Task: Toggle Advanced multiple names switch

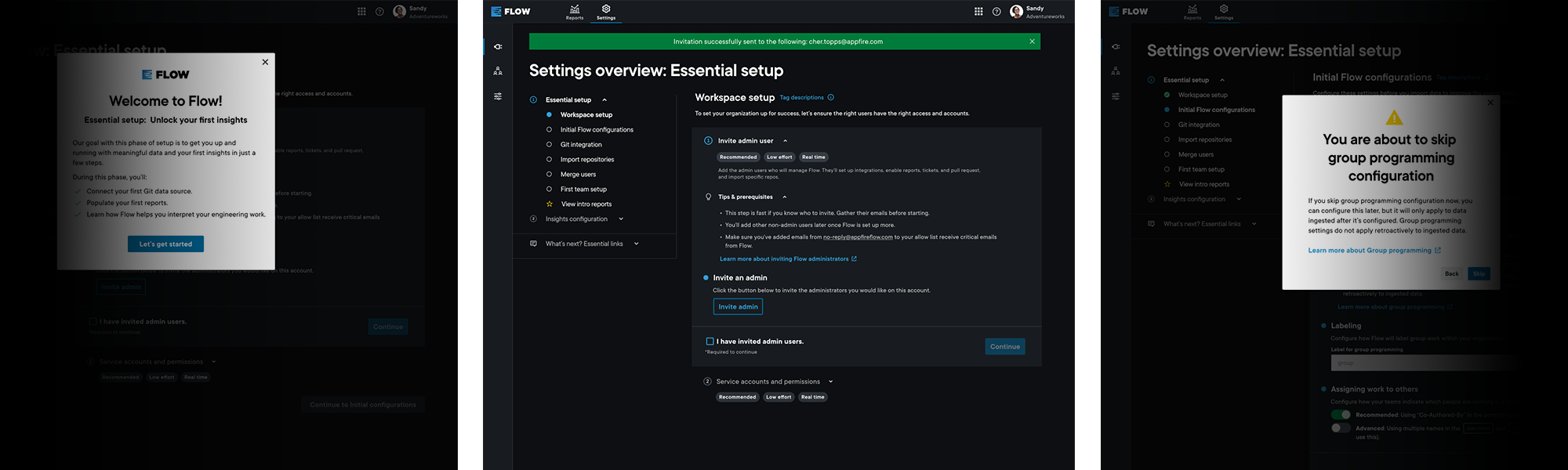Action: point(1341,428)
